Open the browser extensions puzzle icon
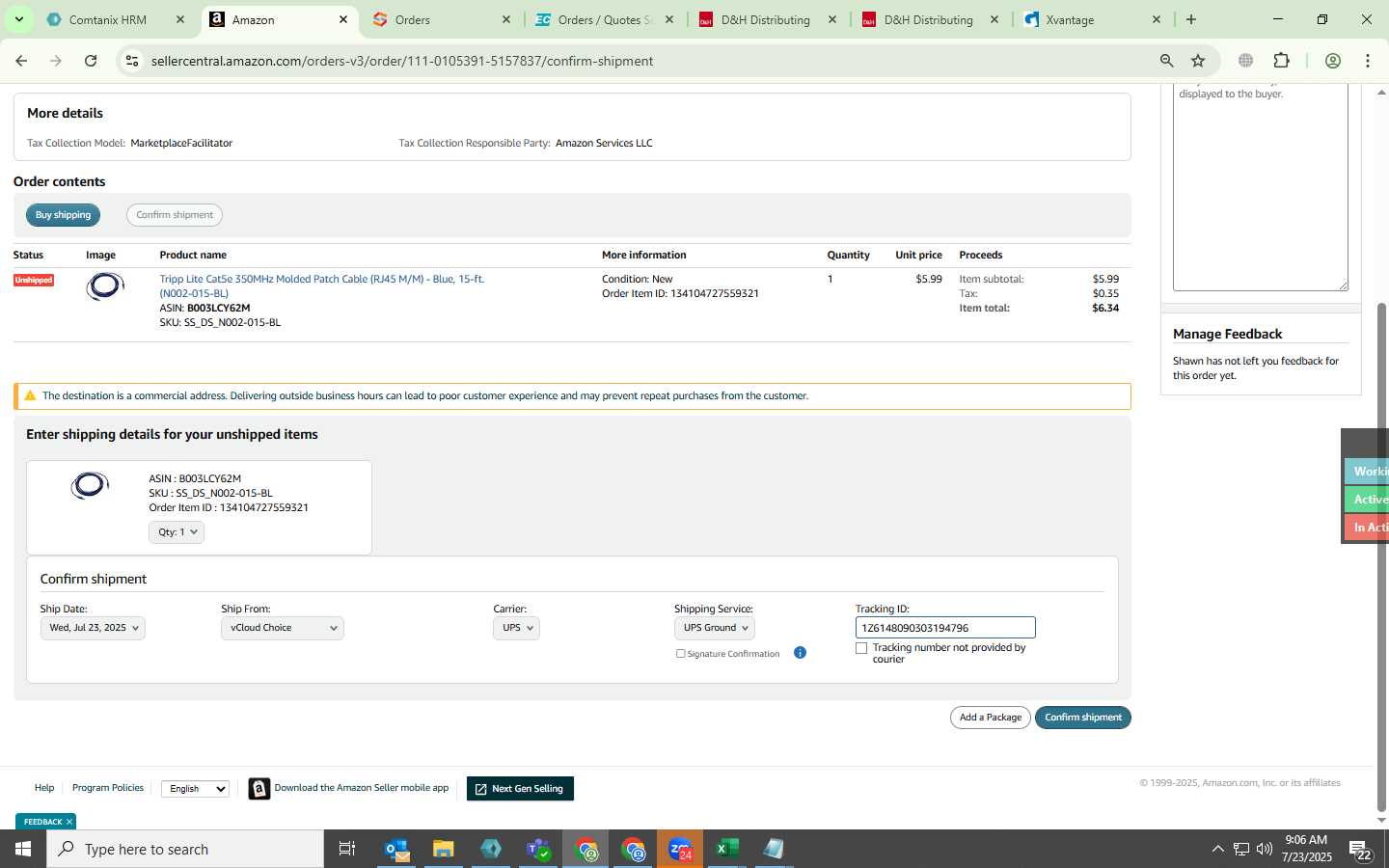 1281,61
